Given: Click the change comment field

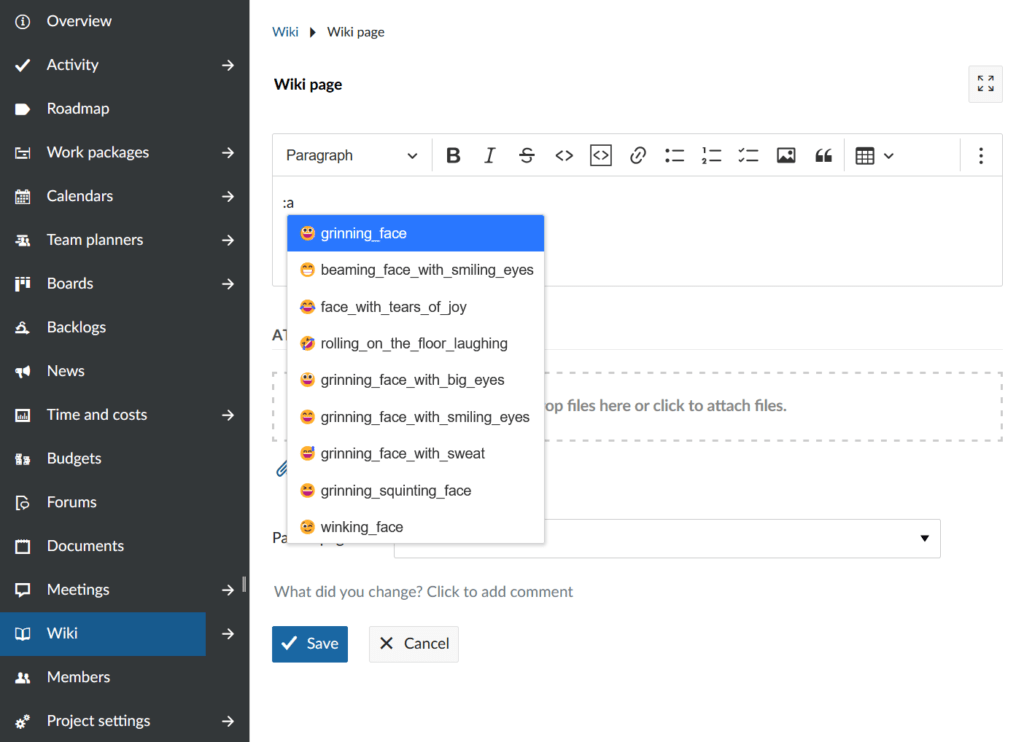Looking at the screenshot, I should point(424,591).
